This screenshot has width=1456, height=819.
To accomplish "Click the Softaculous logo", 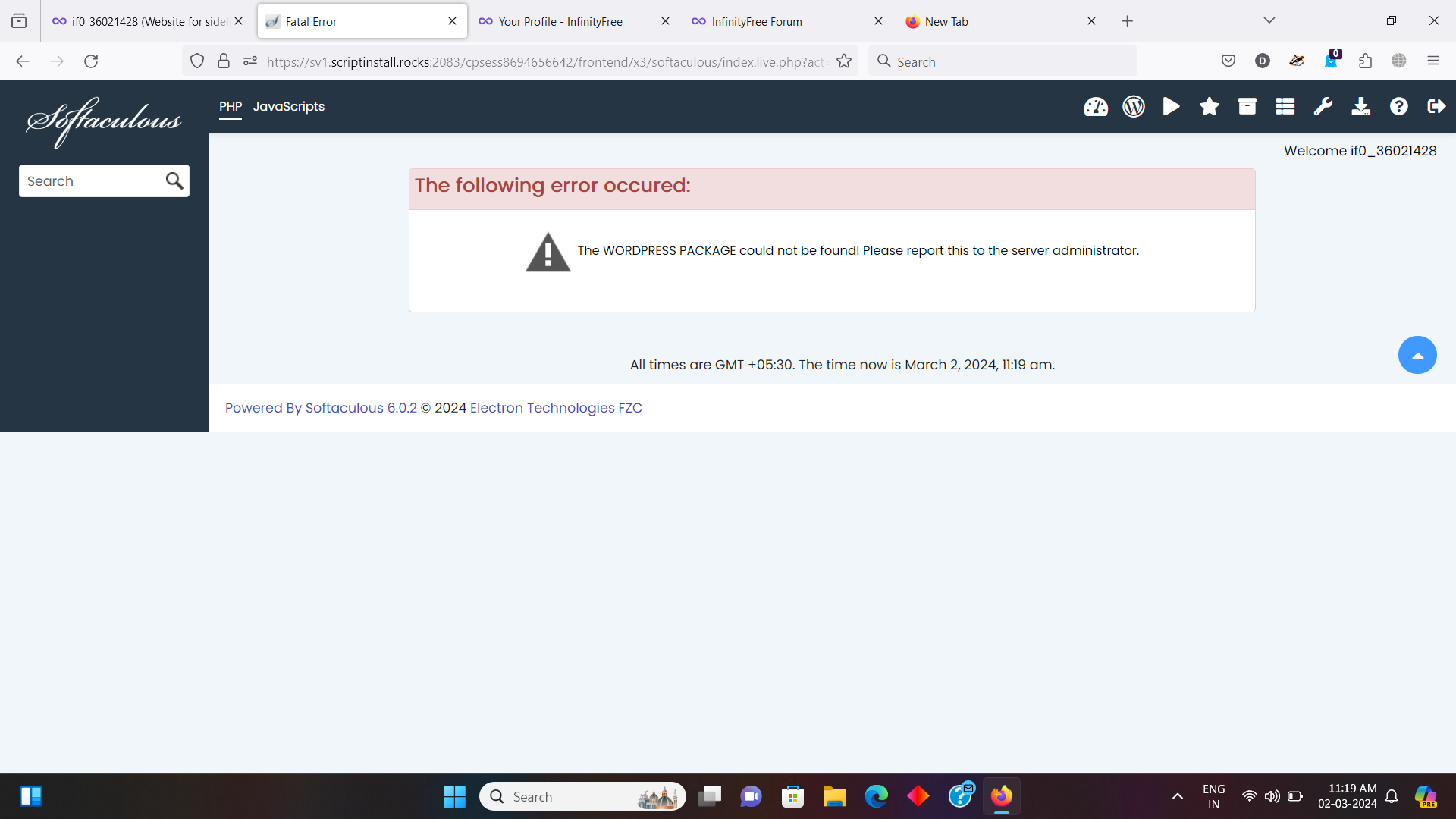I will (104, 121).
